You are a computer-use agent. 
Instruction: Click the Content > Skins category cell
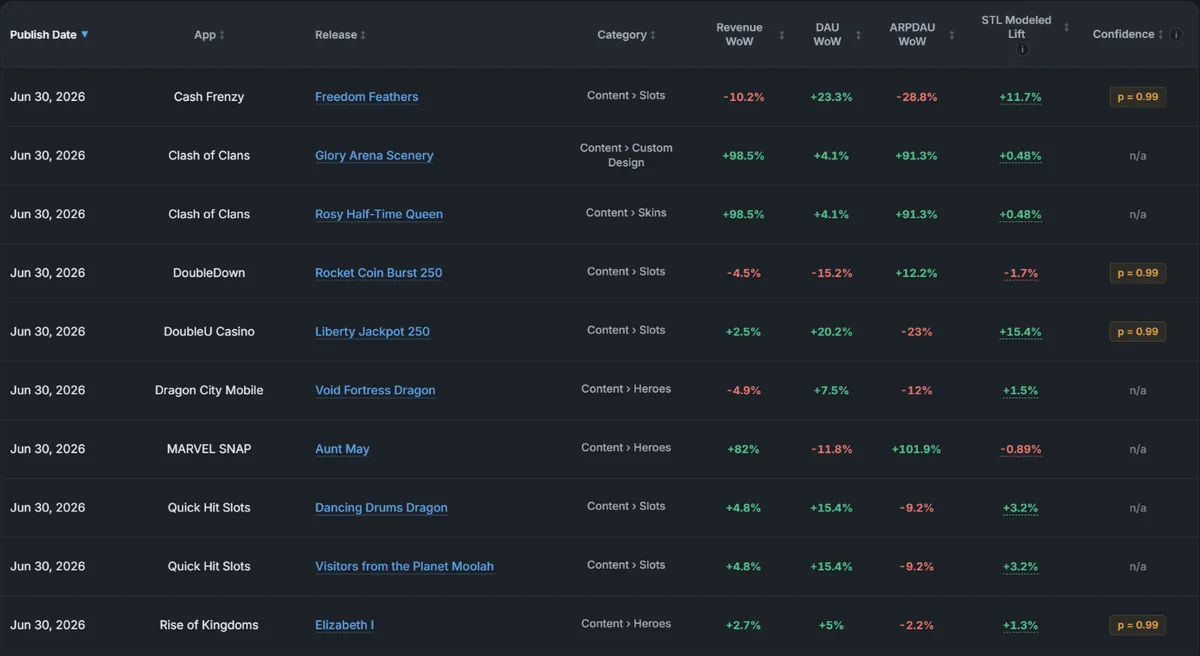click(626, 213)
